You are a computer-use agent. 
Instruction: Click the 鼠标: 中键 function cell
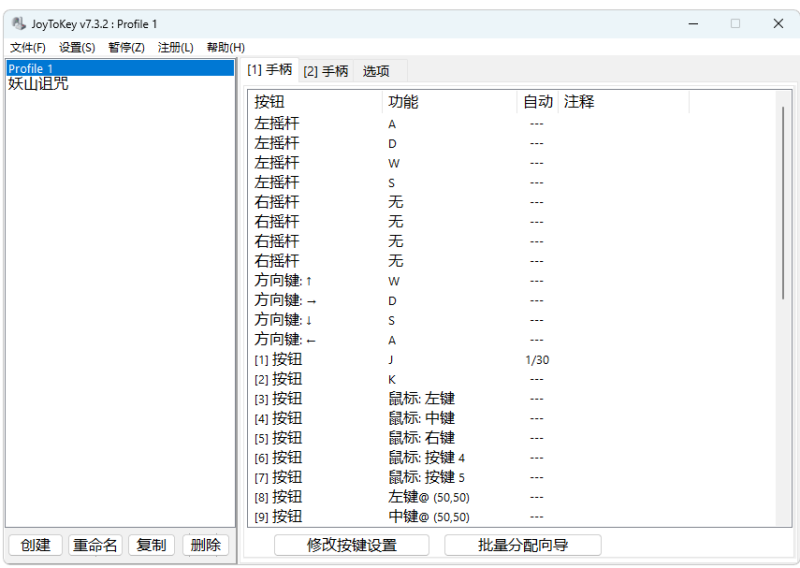pyautogui.click(x=421, y=418)
